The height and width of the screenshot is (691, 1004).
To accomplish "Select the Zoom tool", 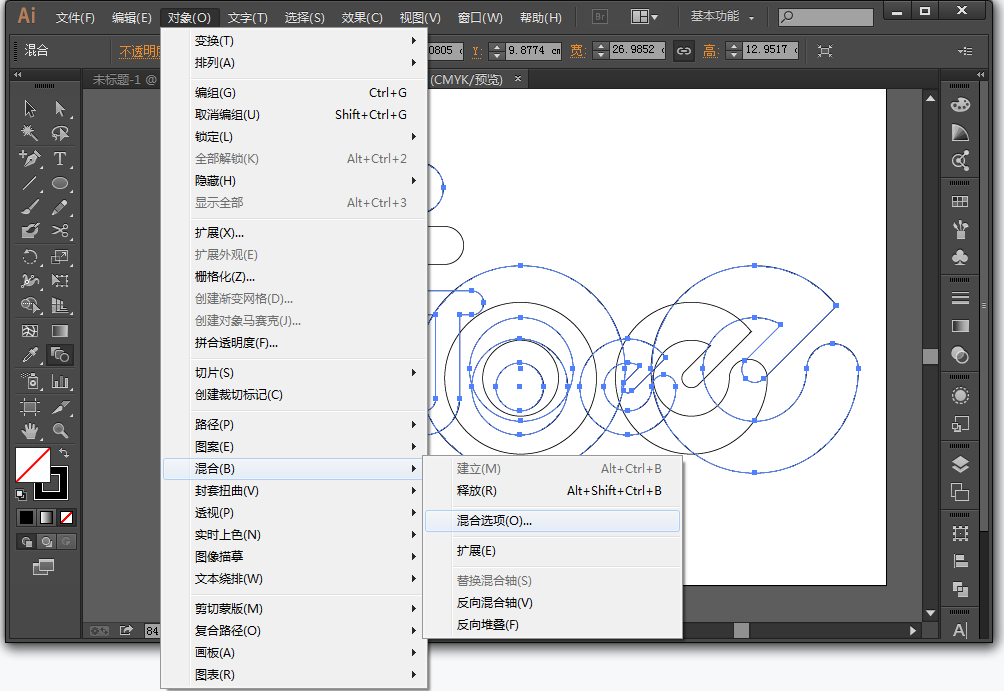I will point(60,430).
